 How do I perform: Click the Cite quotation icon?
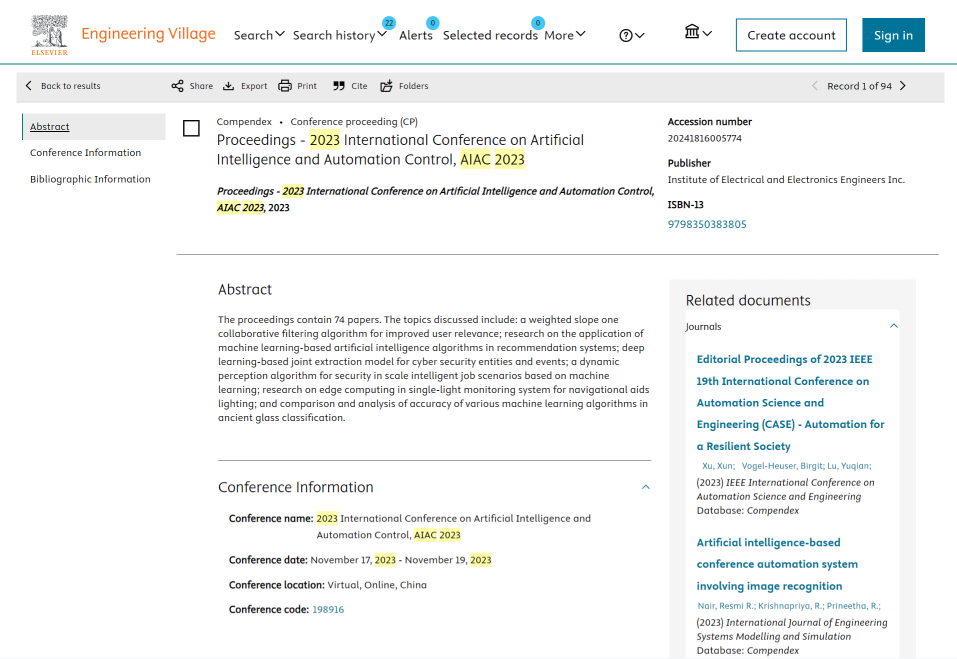pos(339,86)
